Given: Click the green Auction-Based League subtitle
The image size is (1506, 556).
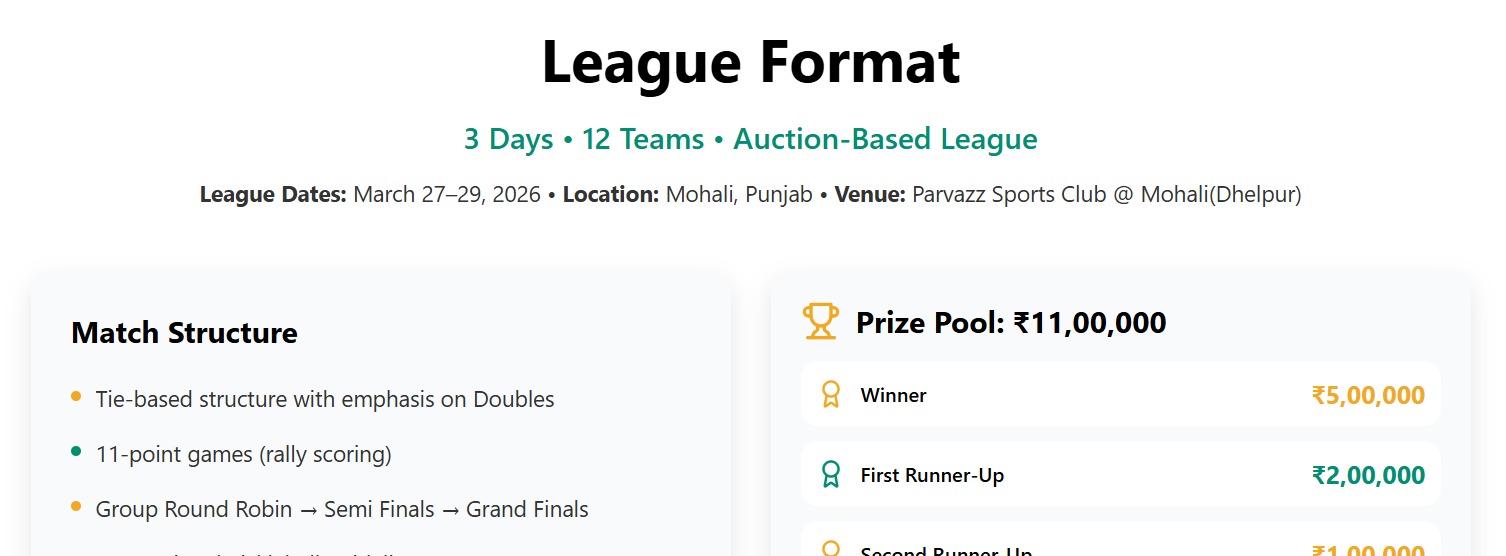Looking at the screenshot, I should (x=885, y=139).
